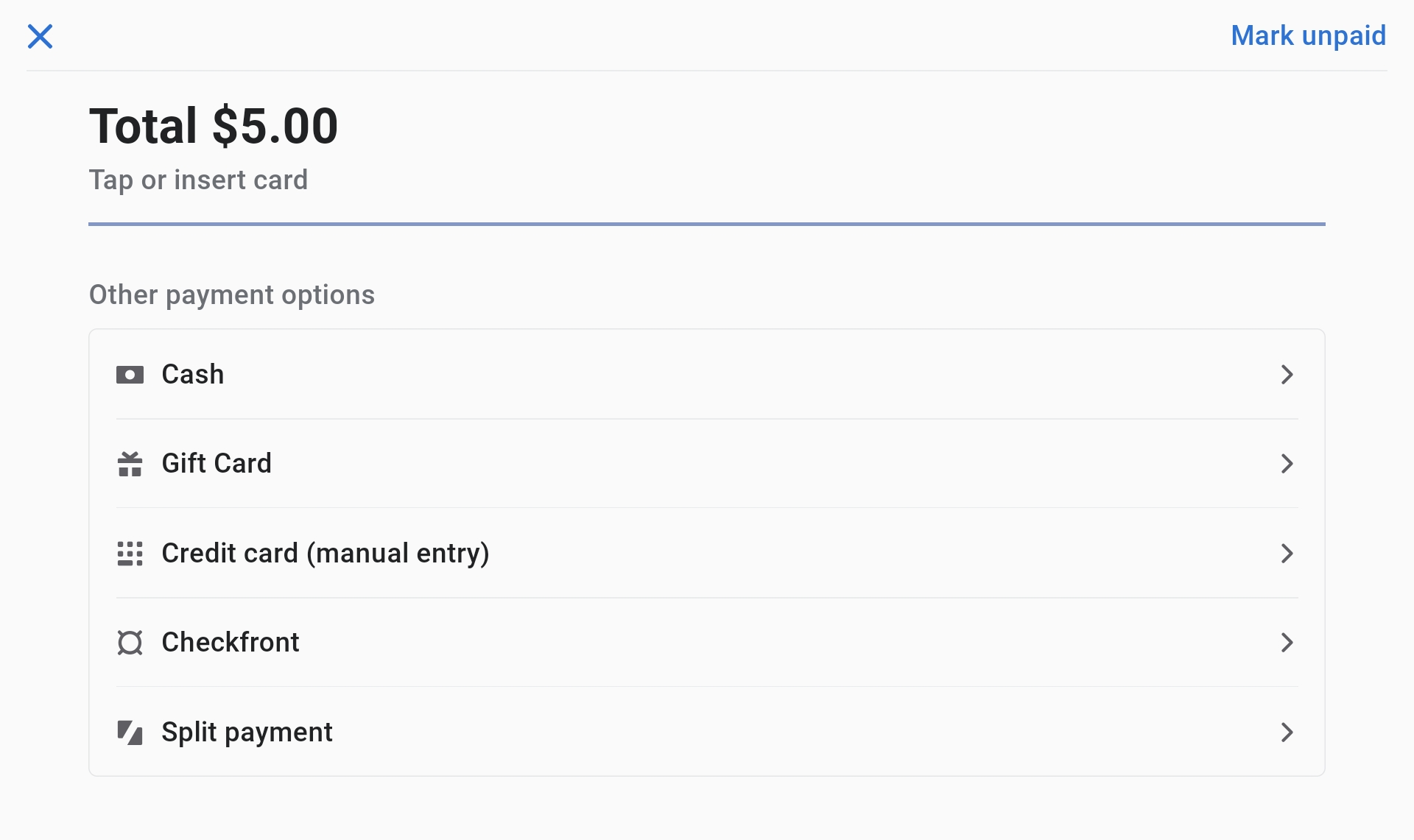Select the Gift Card payment label

point(217,464)
